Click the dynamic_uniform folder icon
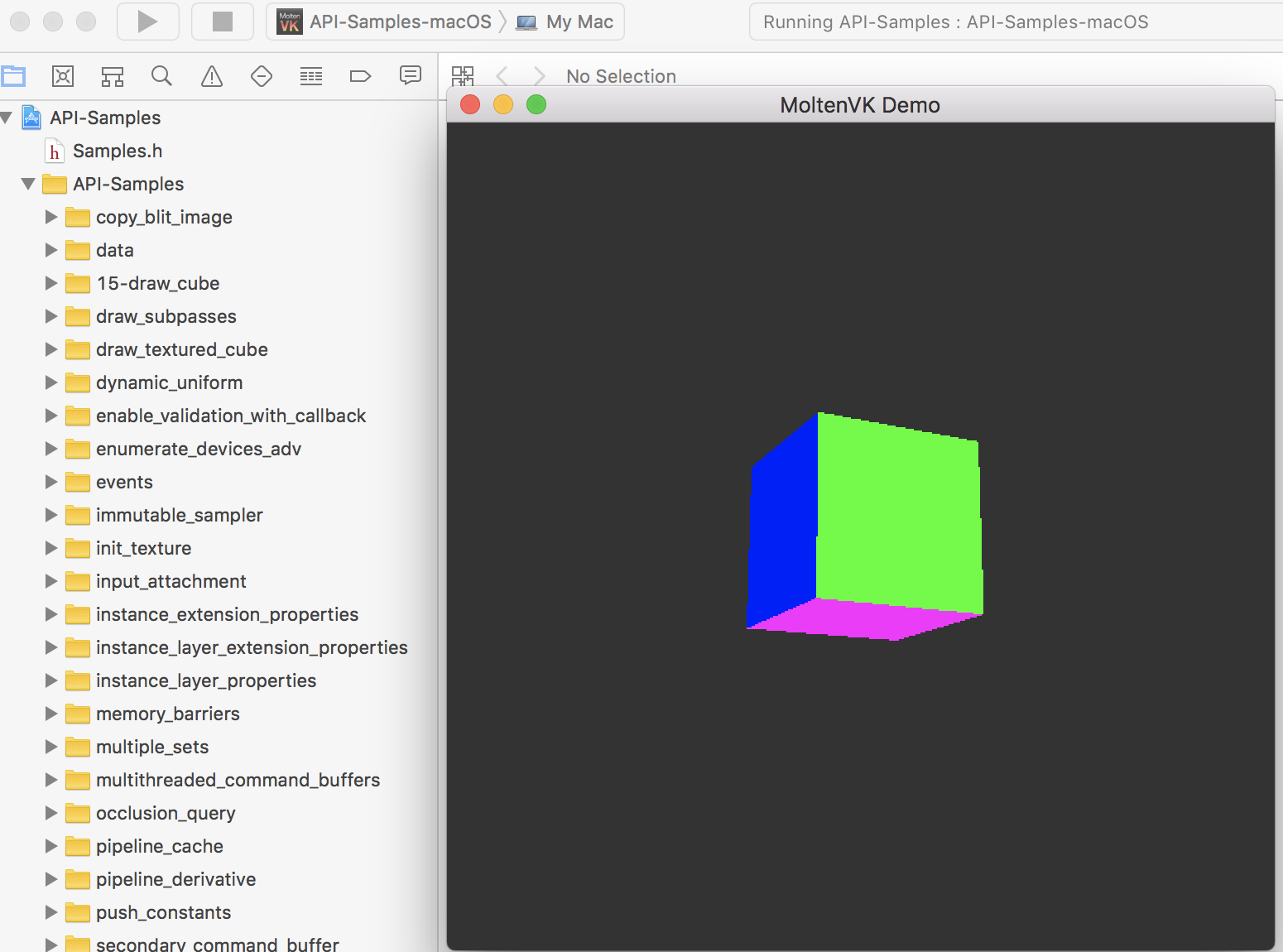The image size is (1283, 952). pos(78,382)
